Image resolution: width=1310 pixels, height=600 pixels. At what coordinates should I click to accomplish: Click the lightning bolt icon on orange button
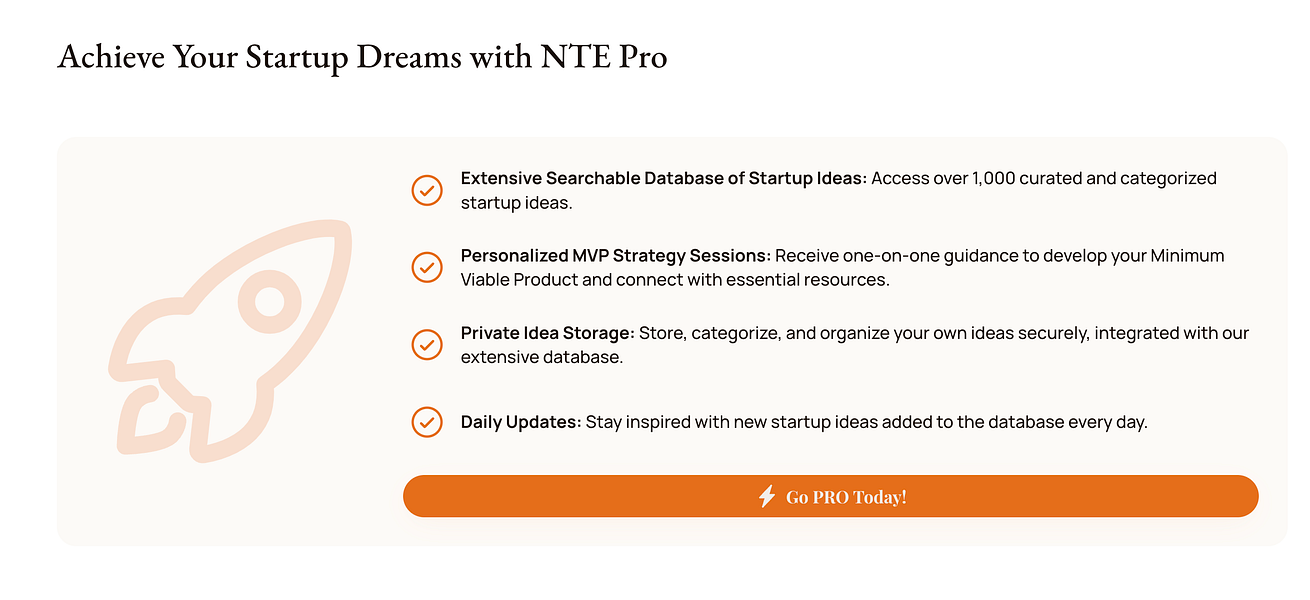(767, 497)
